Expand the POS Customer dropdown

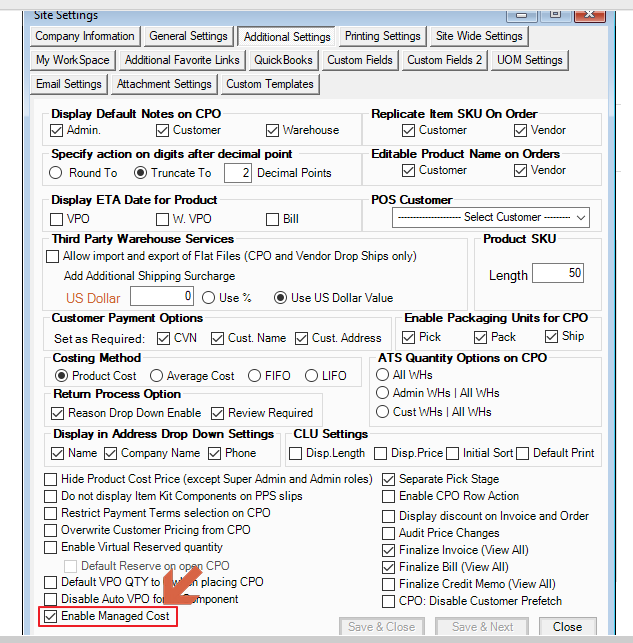click(490, 217)
